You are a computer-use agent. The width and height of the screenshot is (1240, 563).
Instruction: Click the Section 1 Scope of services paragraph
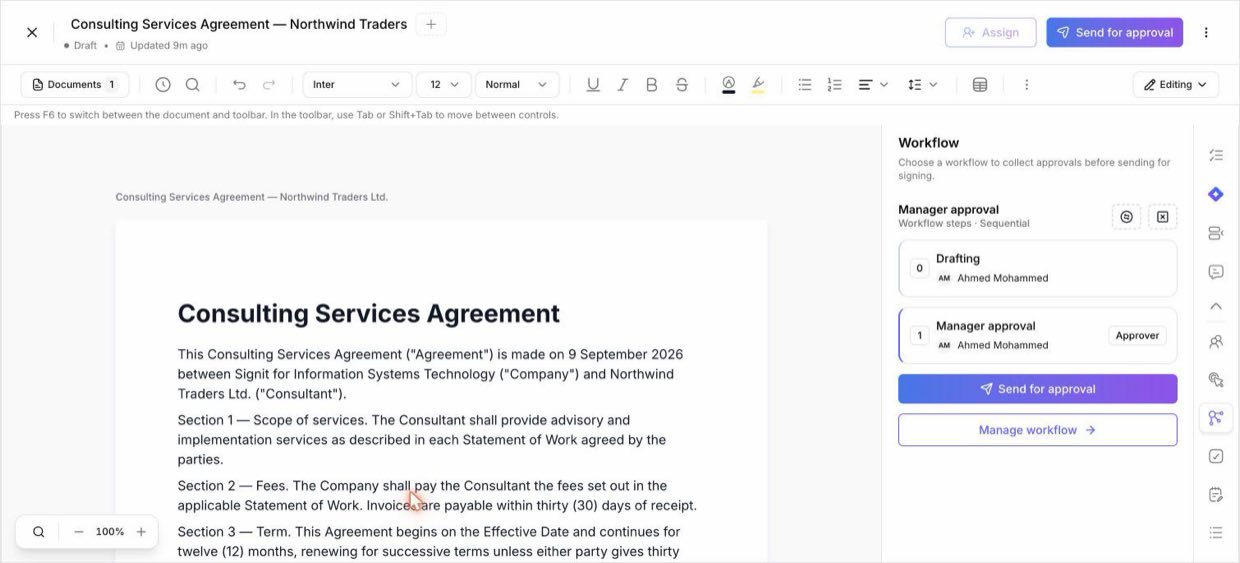tap(422, 440)
